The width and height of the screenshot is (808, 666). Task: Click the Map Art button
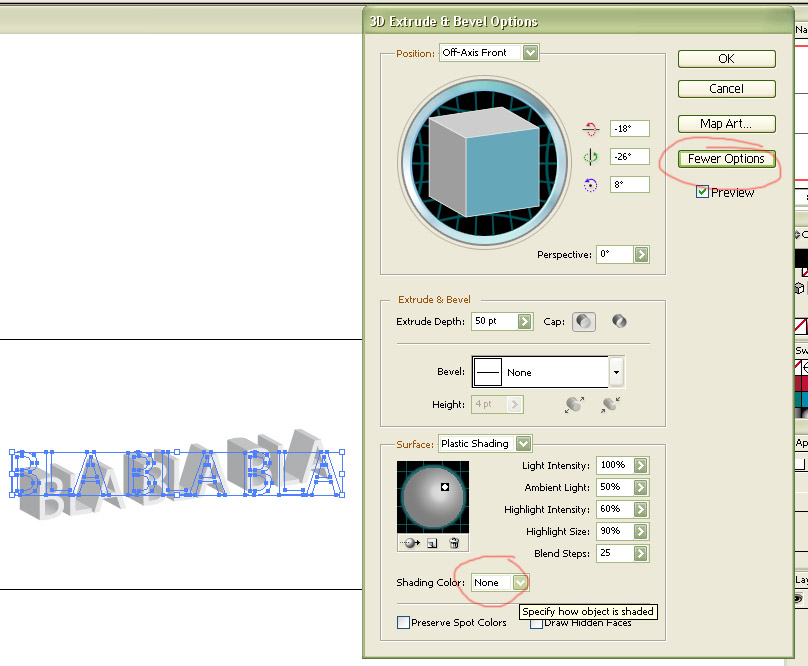pyautogui.click(x=726, y=124)
